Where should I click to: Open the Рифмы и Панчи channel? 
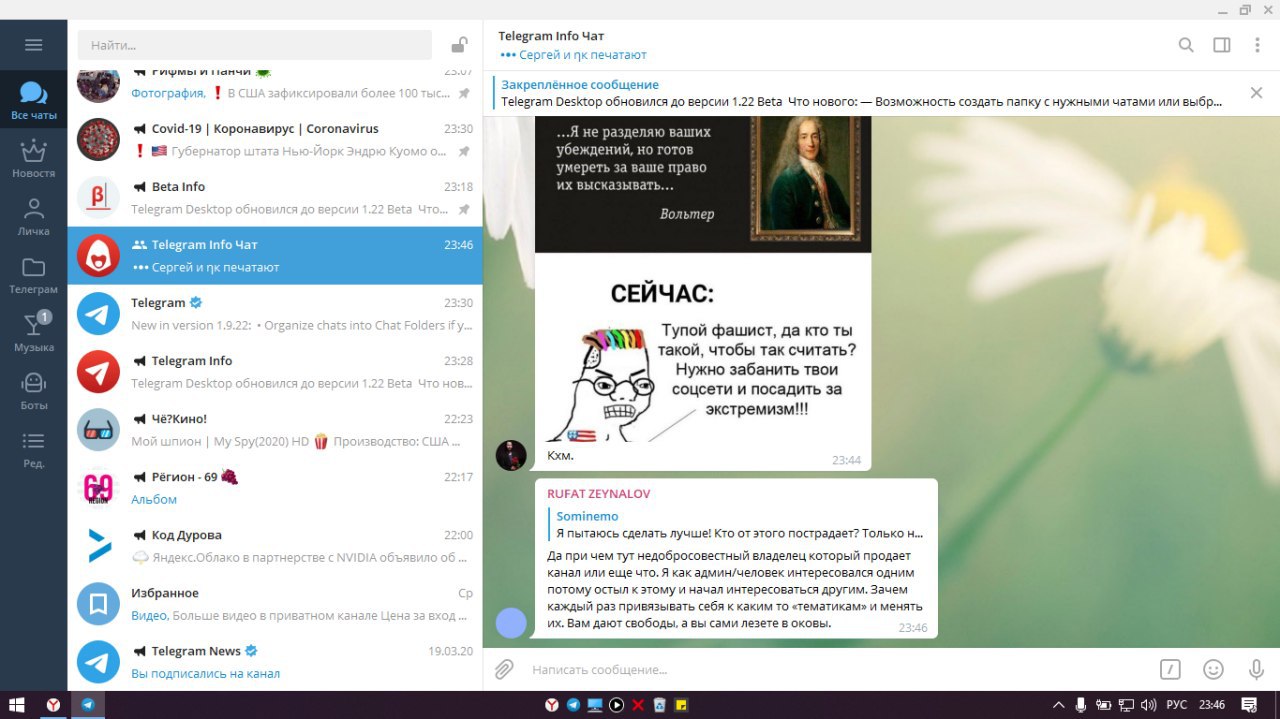click(x=275, y=90)
